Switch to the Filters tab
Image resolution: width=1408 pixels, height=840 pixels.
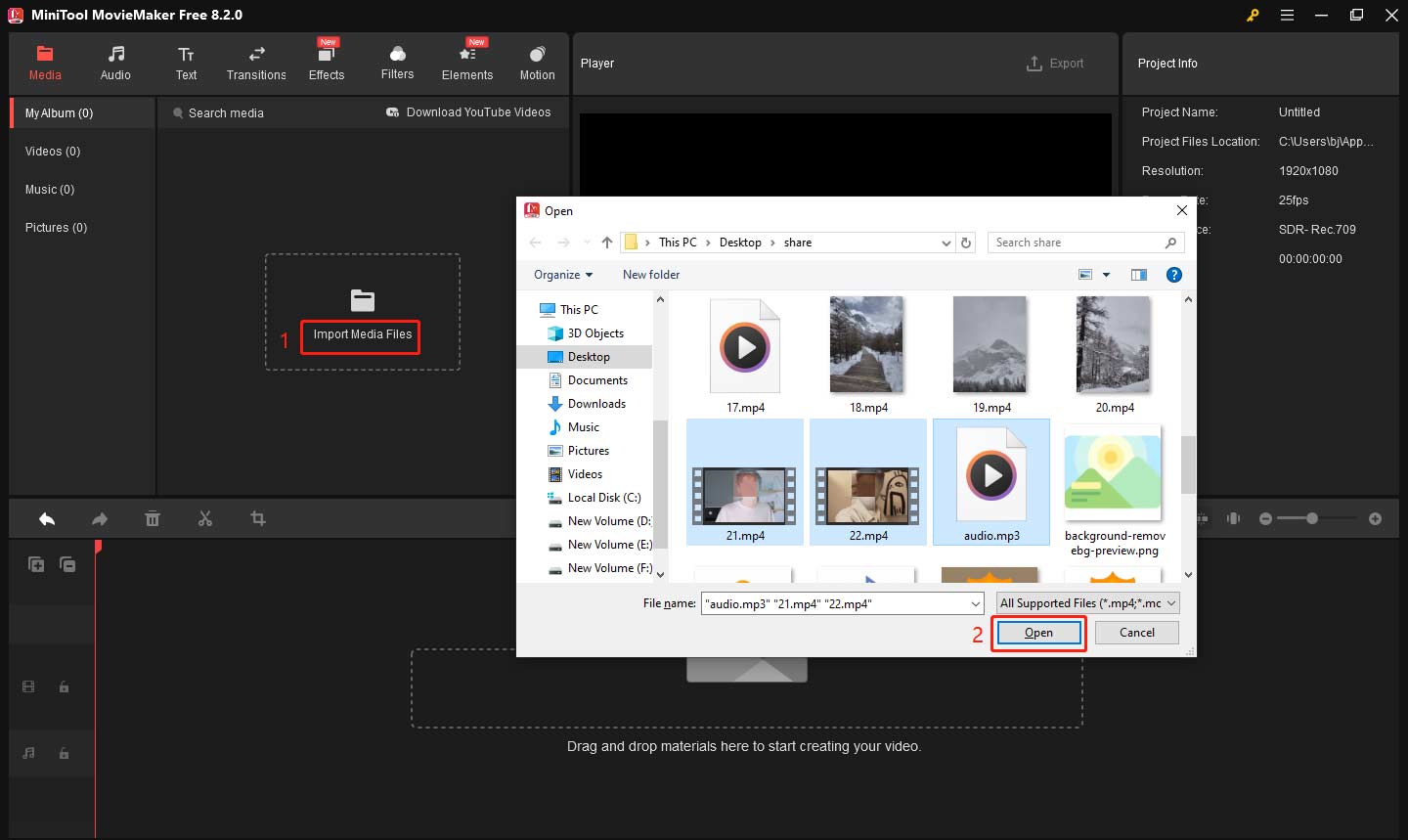[x=397, y=64]
